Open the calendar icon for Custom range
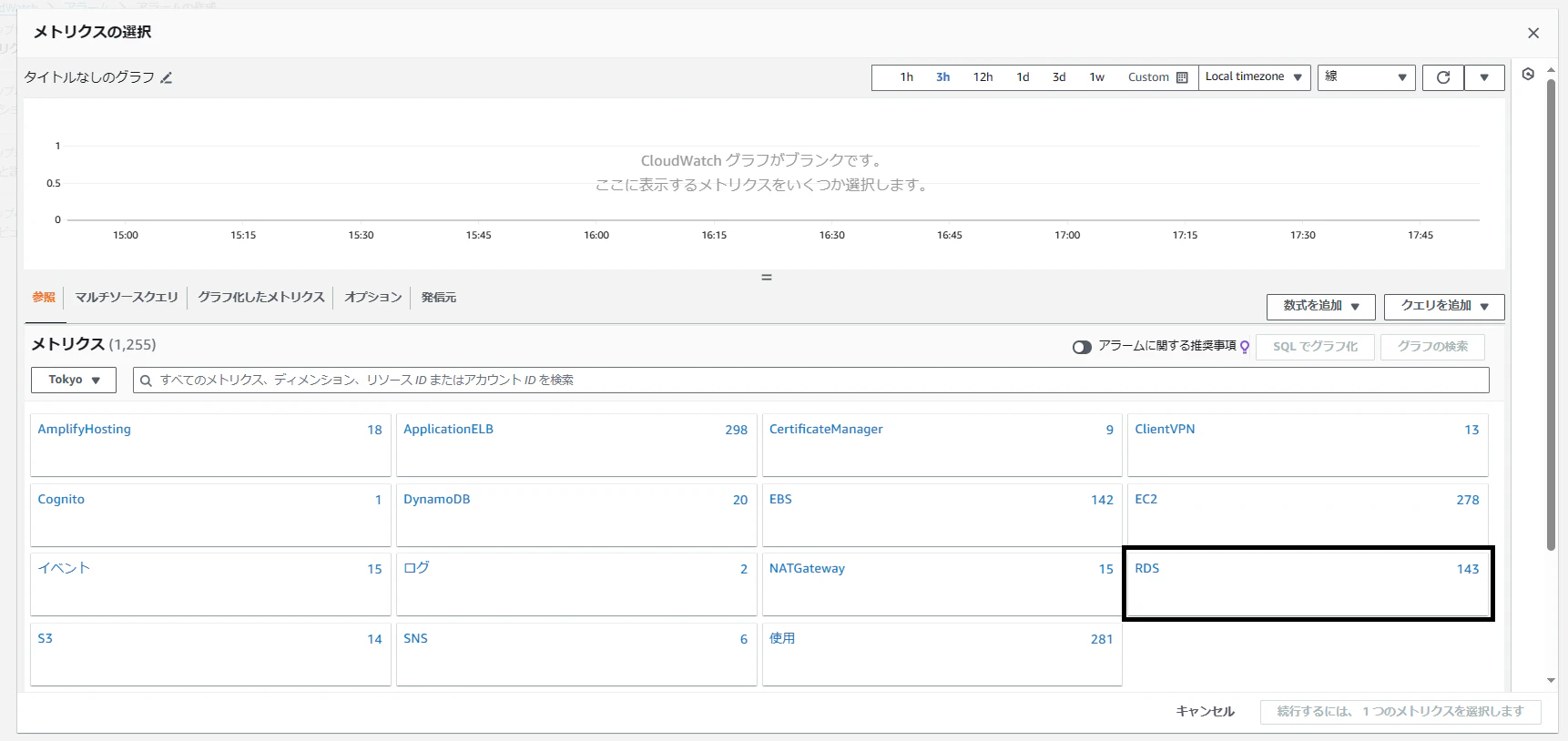 1182,77
